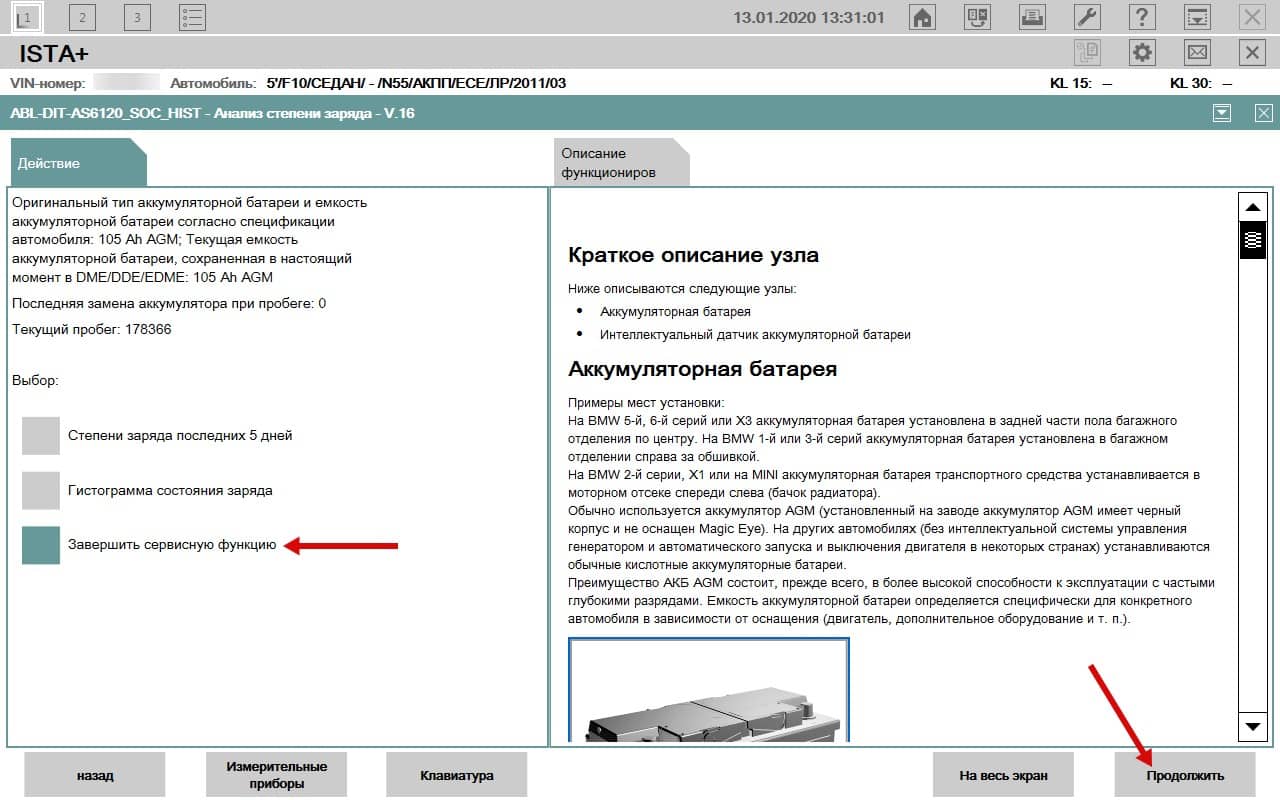Image resolution: width=1280 pixels, height=800 pixels.
Task: Switch to operation tab 3
Action: click(x=137, y=16)
